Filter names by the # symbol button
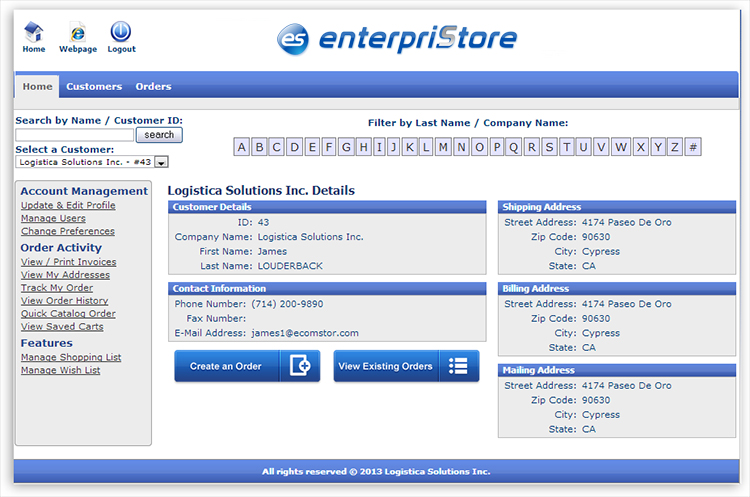This screenshot has width=750, height=497. point(693,147)
